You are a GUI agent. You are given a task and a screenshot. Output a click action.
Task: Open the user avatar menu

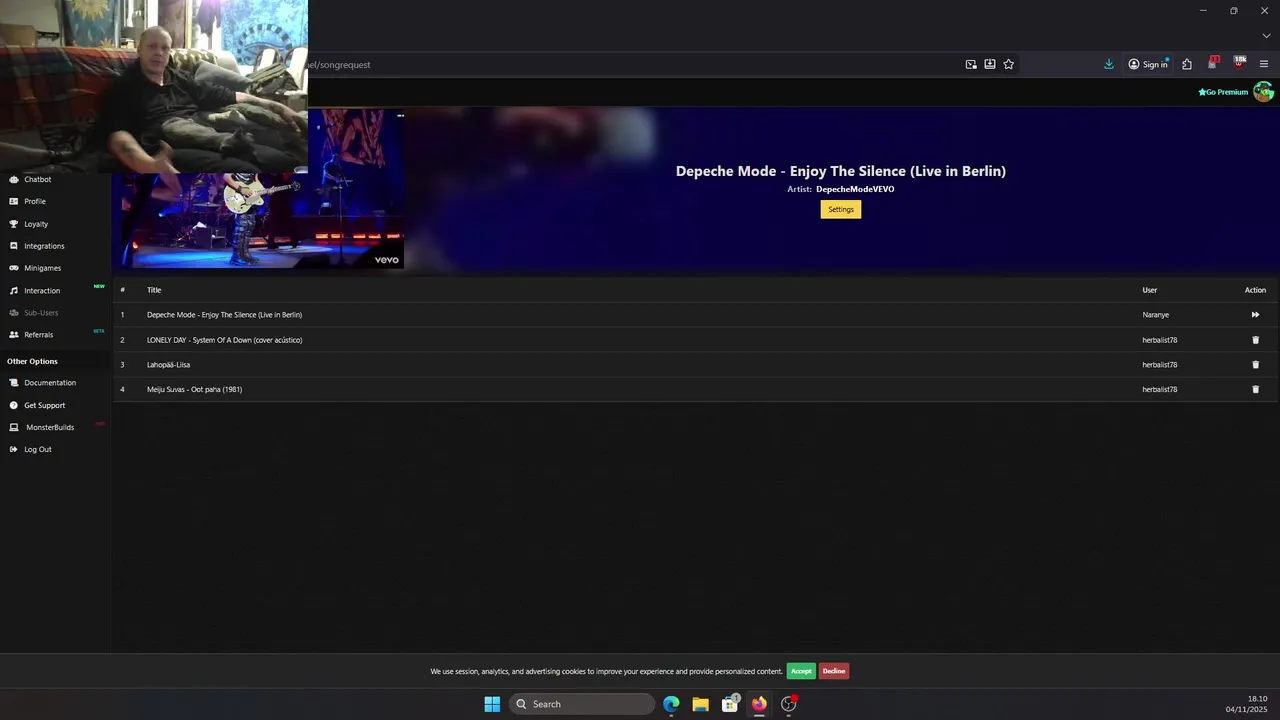coord(1264,92)
